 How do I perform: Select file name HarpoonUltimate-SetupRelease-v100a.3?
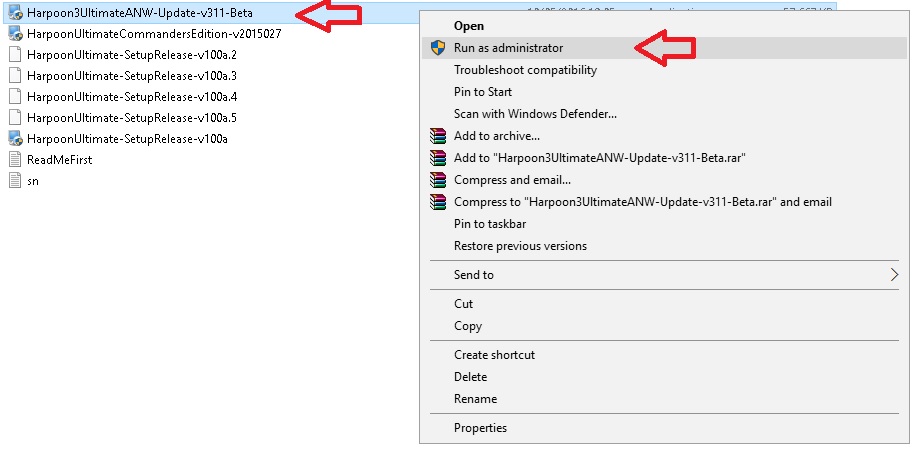click(x=131, y=76)
